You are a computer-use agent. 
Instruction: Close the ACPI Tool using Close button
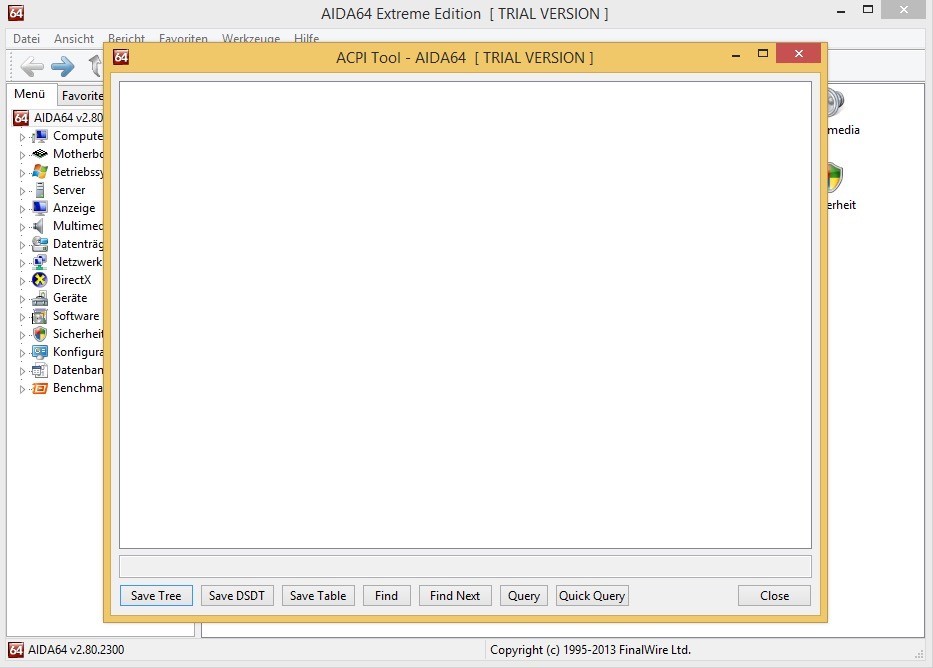coord(774,595)
